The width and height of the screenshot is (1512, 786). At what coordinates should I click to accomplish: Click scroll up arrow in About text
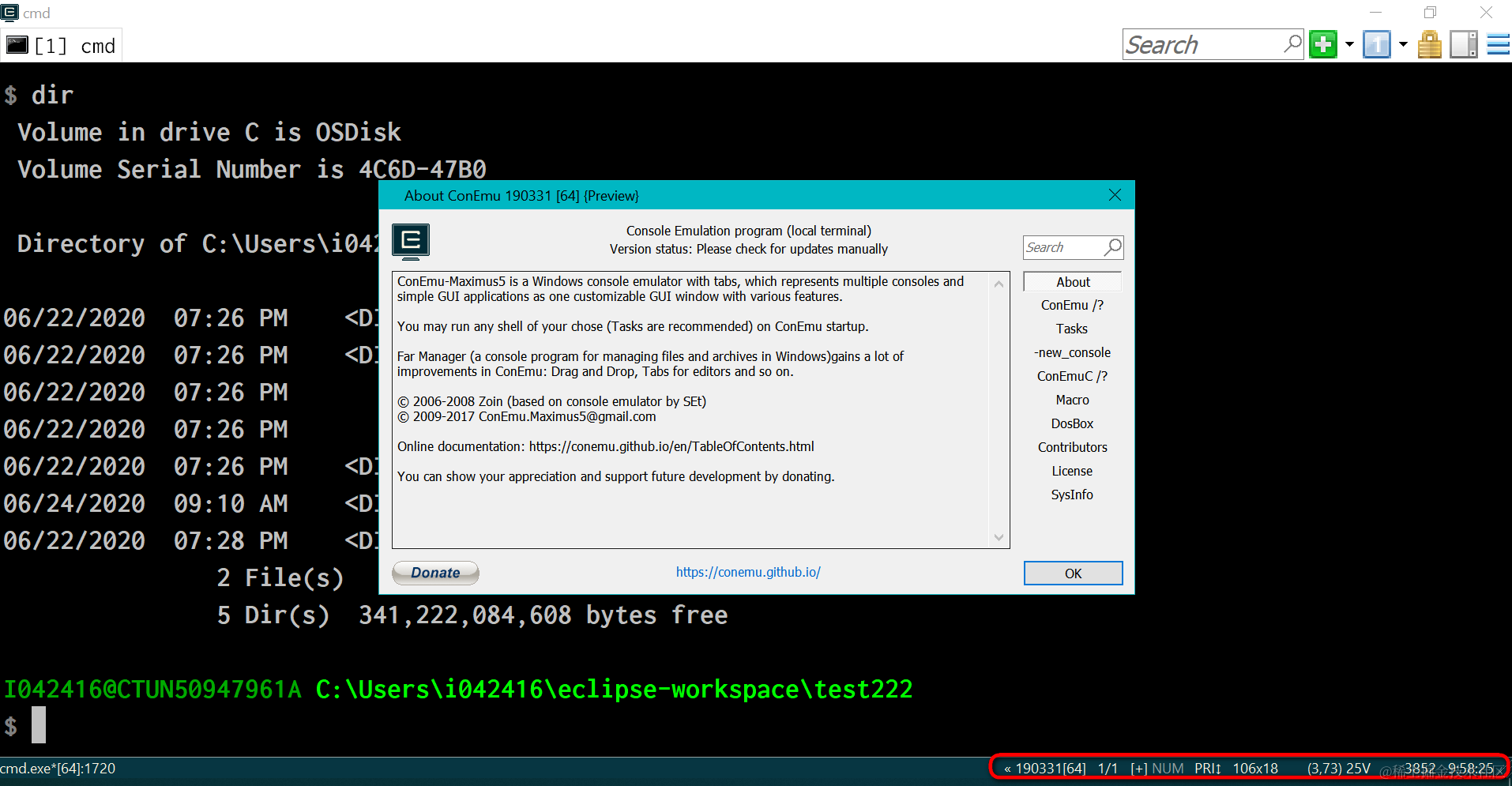[x=999, y=284]
